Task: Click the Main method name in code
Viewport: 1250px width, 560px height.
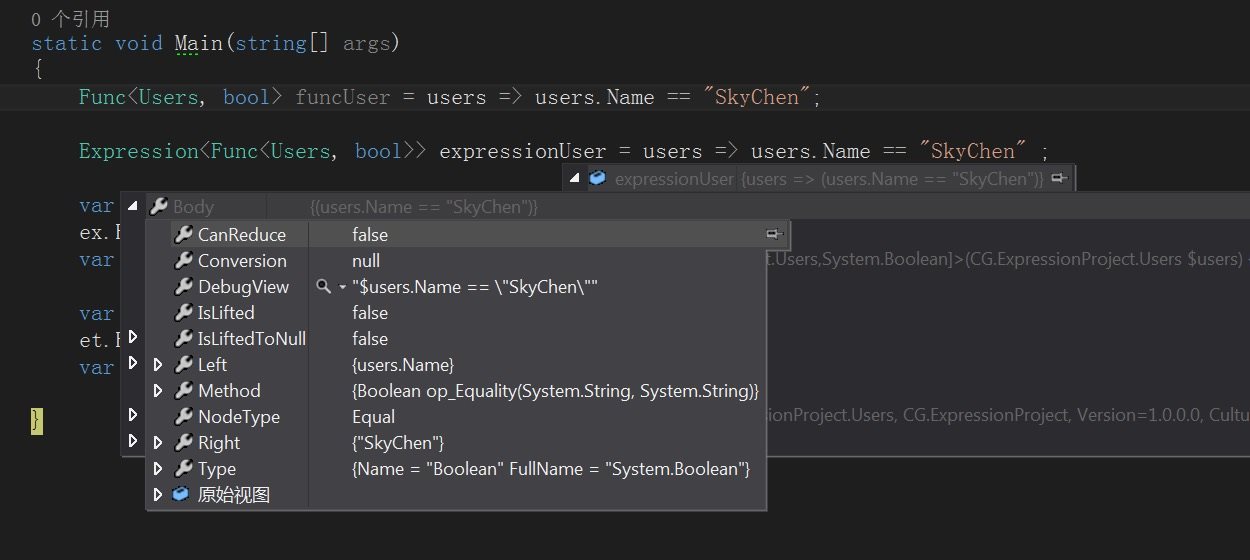Action: pos(199,44)
